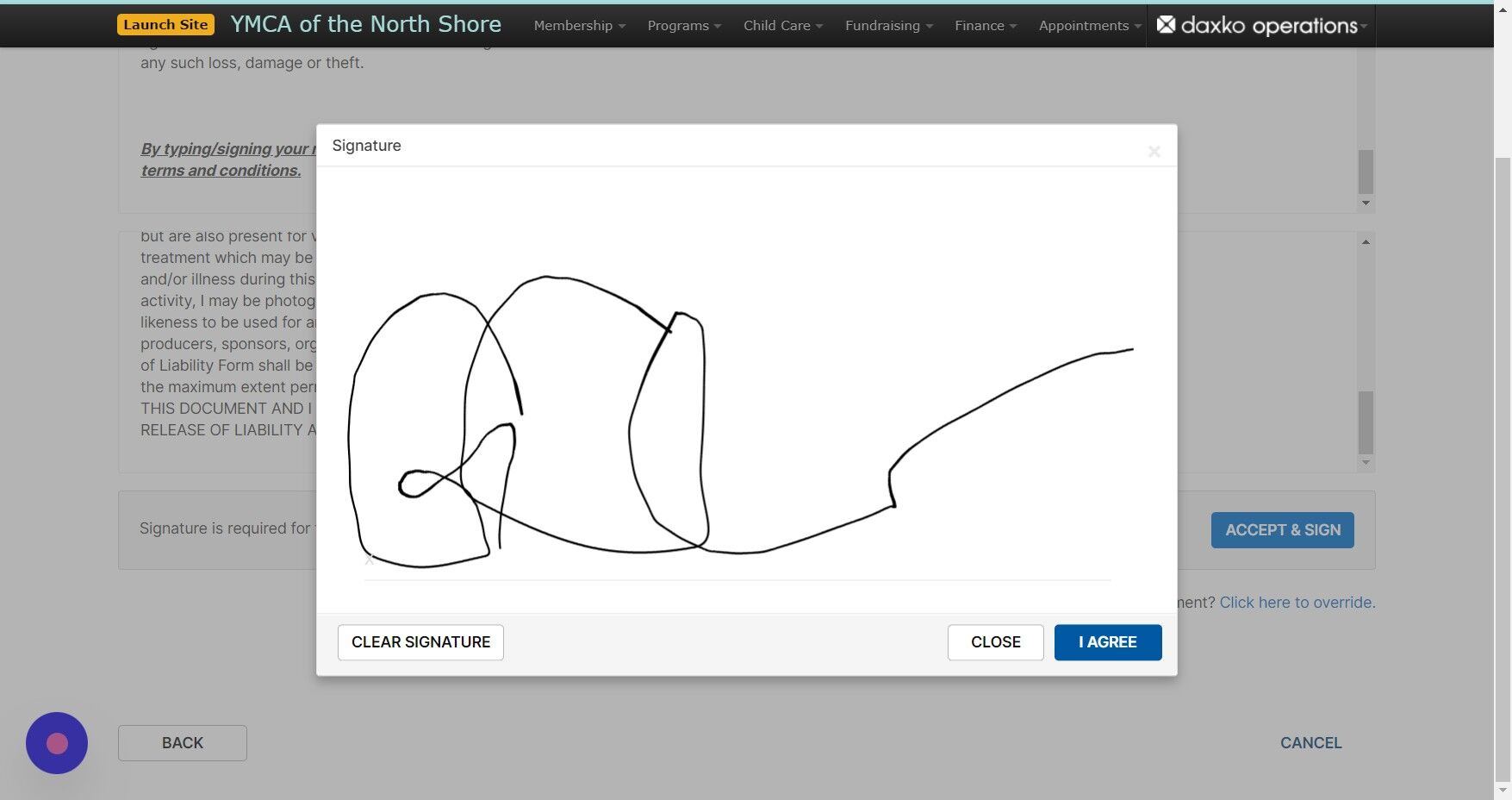
Task: Click CLOSE in the signature dialog
Action: click(995, 641)
